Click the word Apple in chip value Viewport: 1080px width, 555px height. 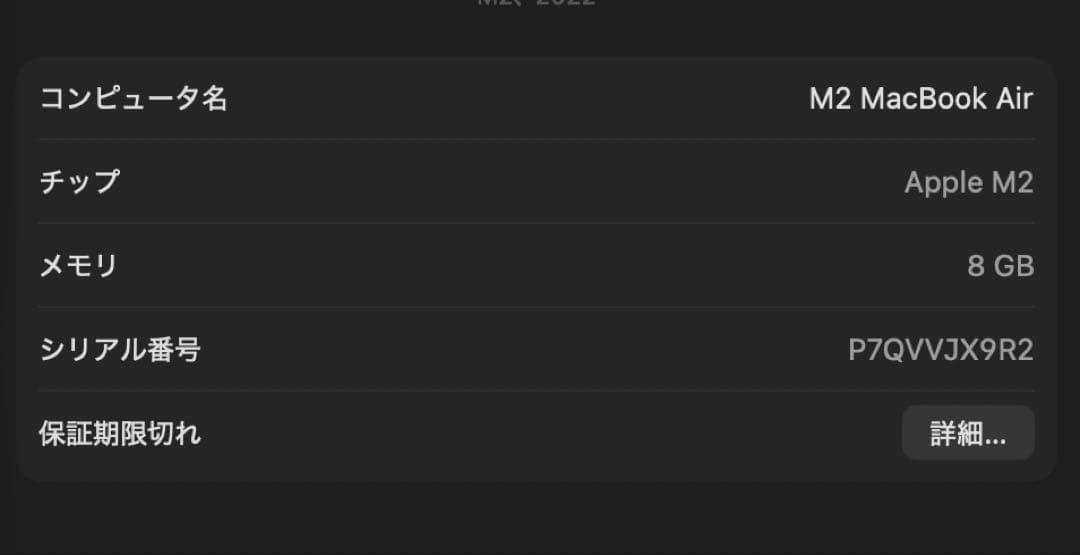coord(943,182)
